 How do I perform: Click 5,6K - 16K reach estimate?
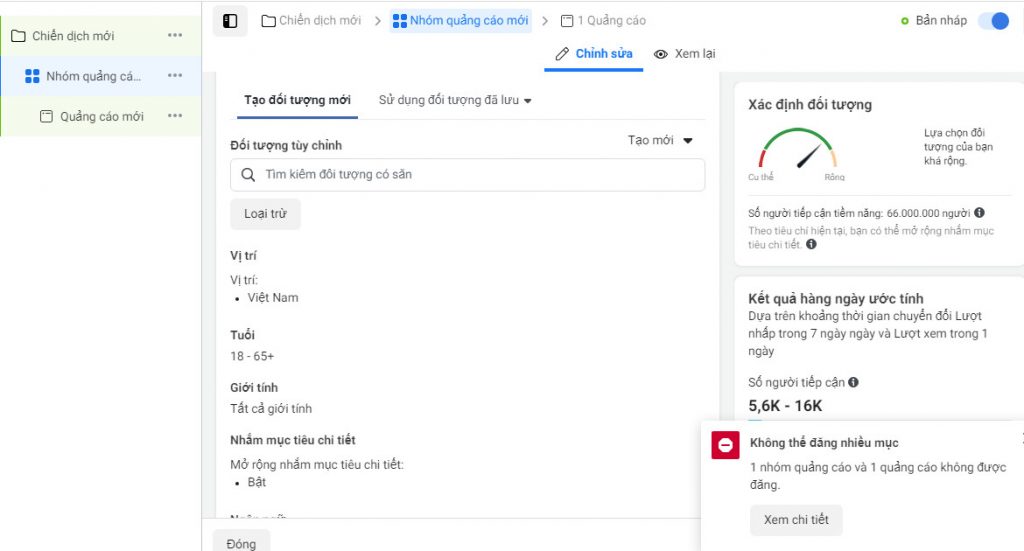coord(785,406)
